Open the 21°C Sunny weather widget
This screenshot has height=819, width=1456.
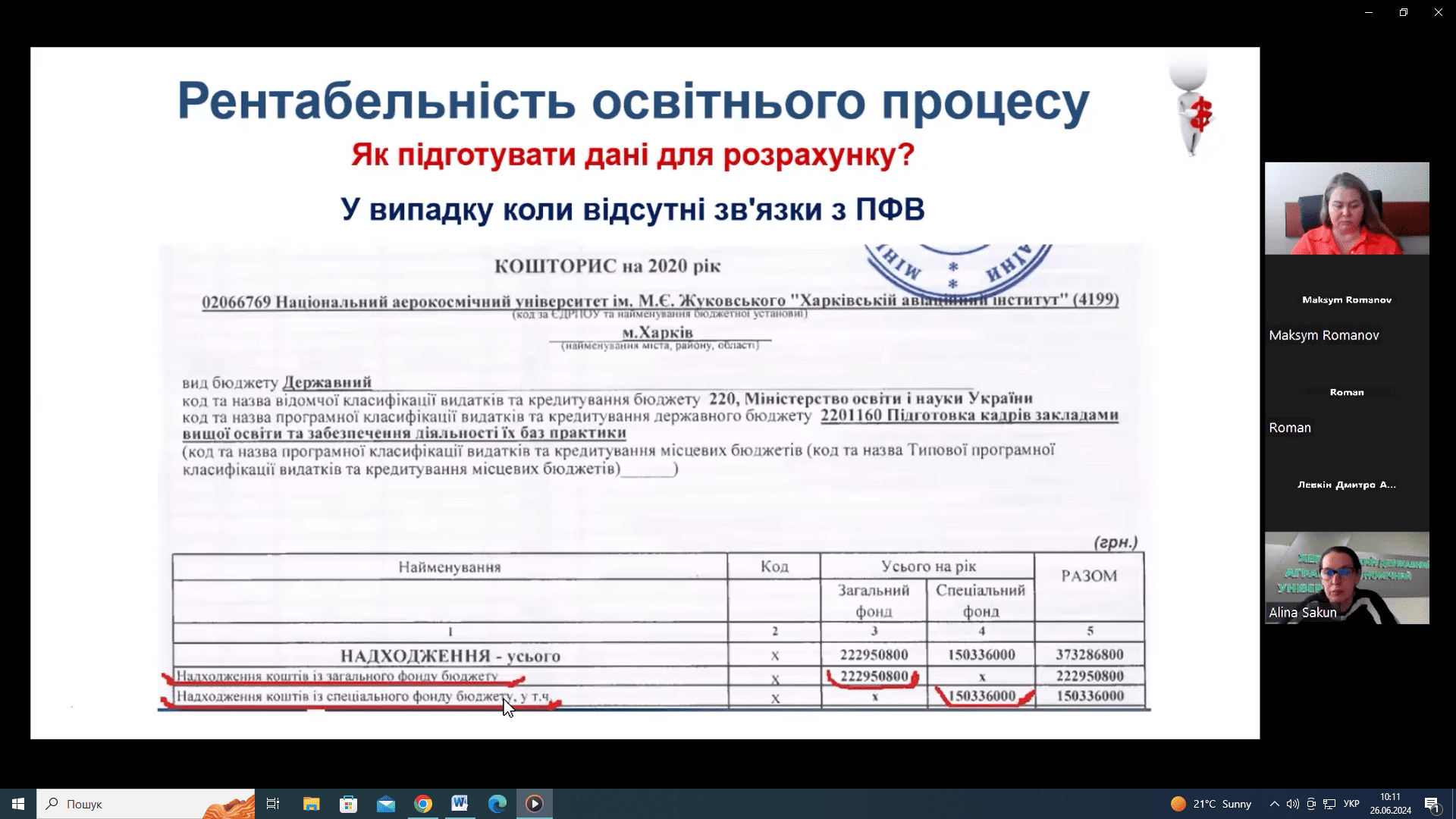click(1211, 804)
